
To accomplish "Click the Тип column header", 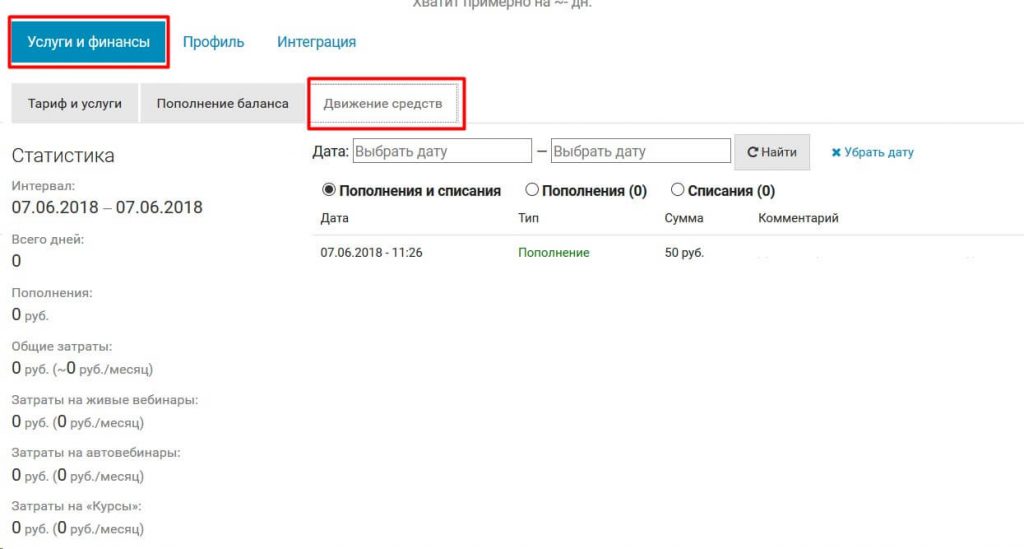I will (528, 218).
